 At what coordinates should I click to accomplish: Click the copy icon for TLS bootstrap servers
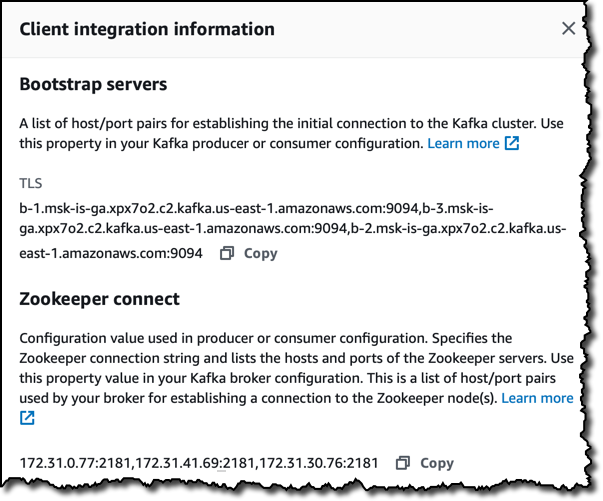pyautogui.click(x=226, y=253)
